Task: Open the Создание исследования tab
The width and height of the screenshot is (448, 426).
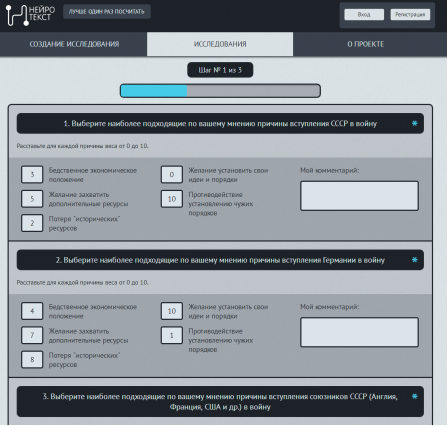Action: pos(74,44)
